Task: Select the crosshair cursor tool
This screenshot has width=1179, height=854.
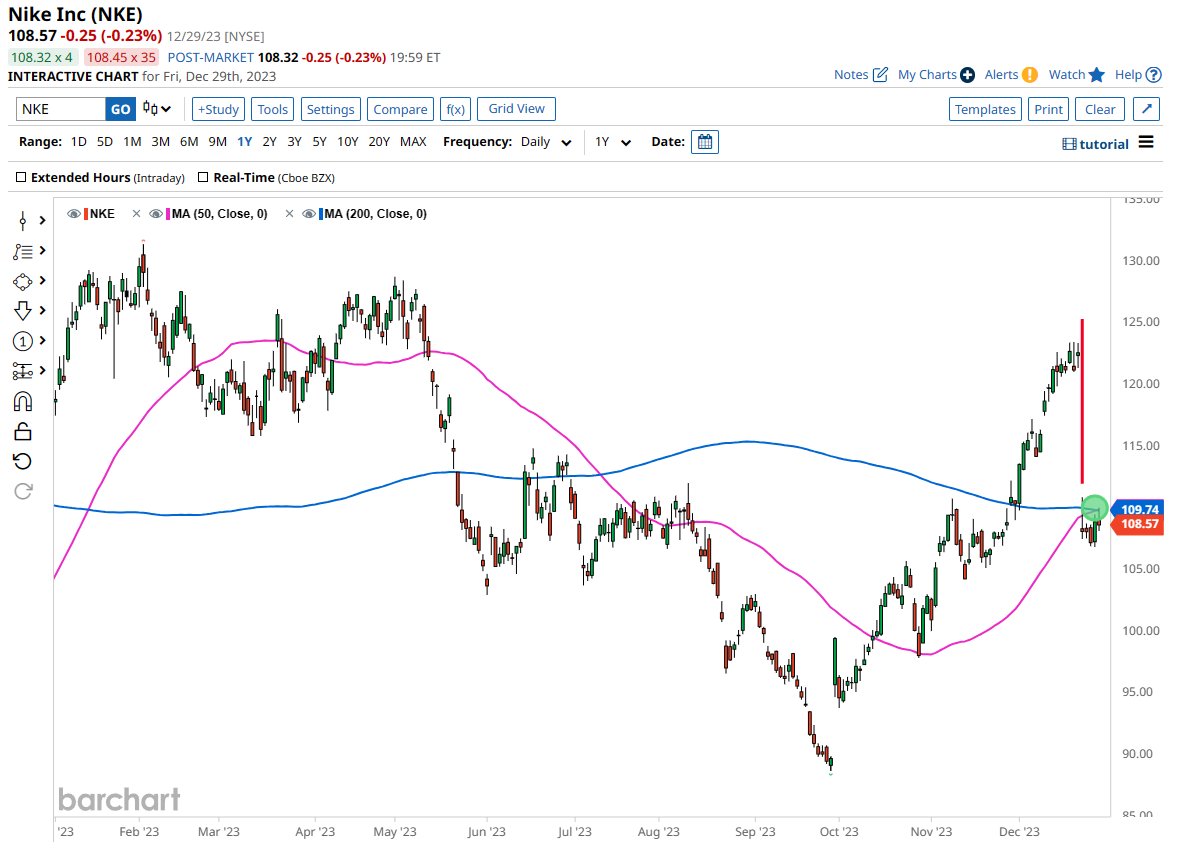Action: pos(23,220)
